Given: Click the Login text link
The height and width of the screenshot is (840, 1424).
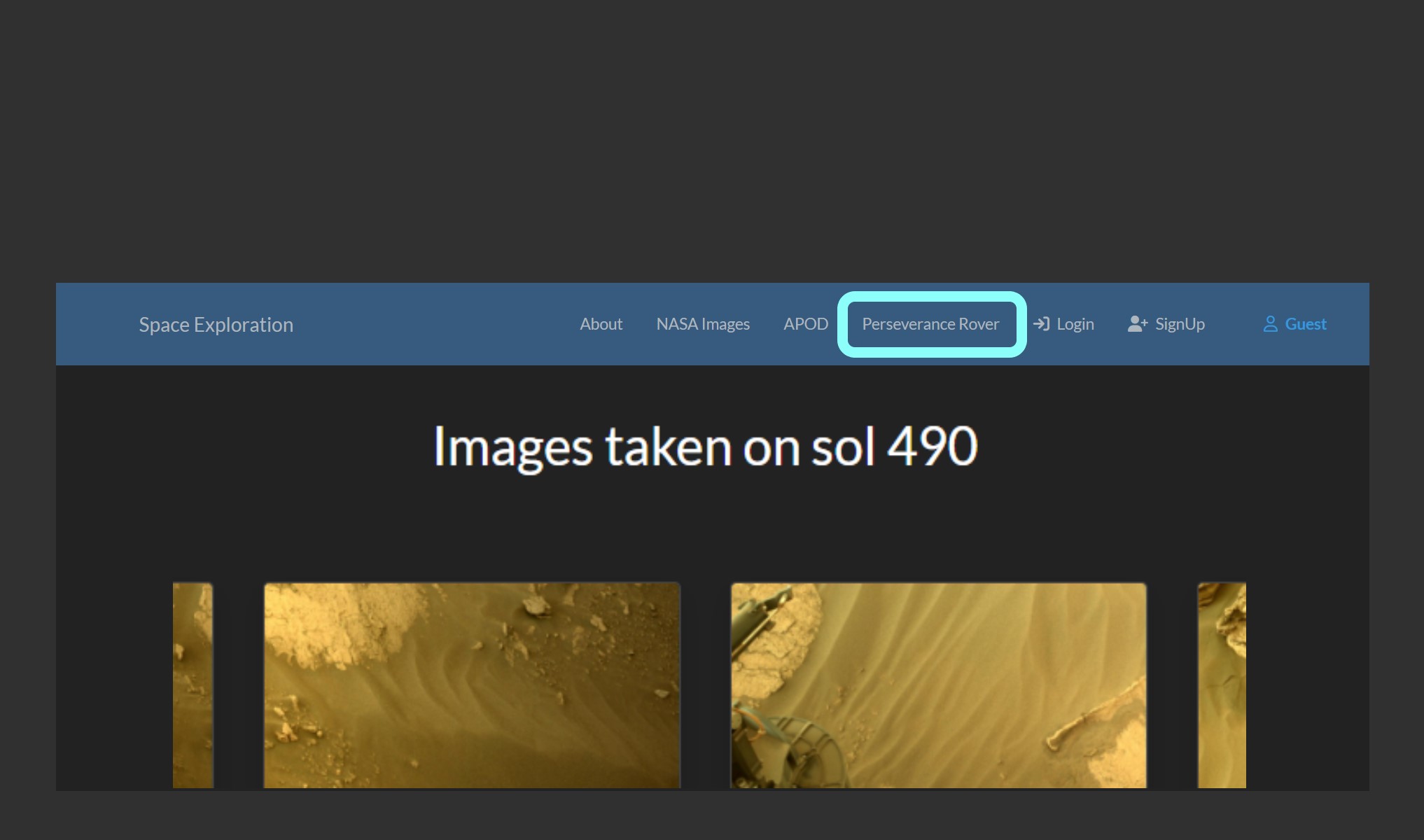Looking at the screenshot, I should (x=1075, y=324).
